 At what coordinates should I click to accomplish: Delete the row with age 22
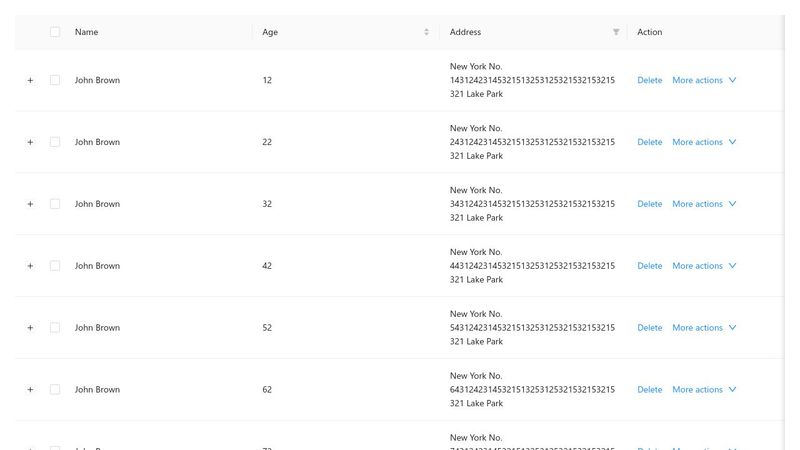point(649,142)
